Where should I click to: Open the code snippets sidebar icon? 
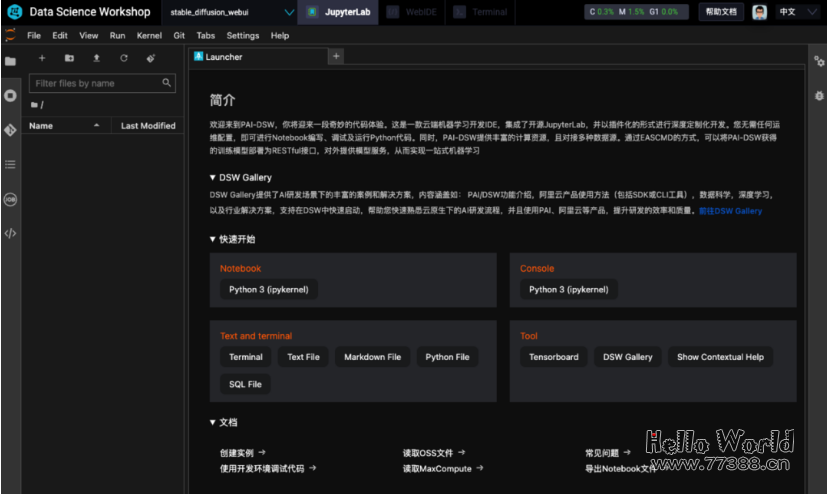(10, 233)
